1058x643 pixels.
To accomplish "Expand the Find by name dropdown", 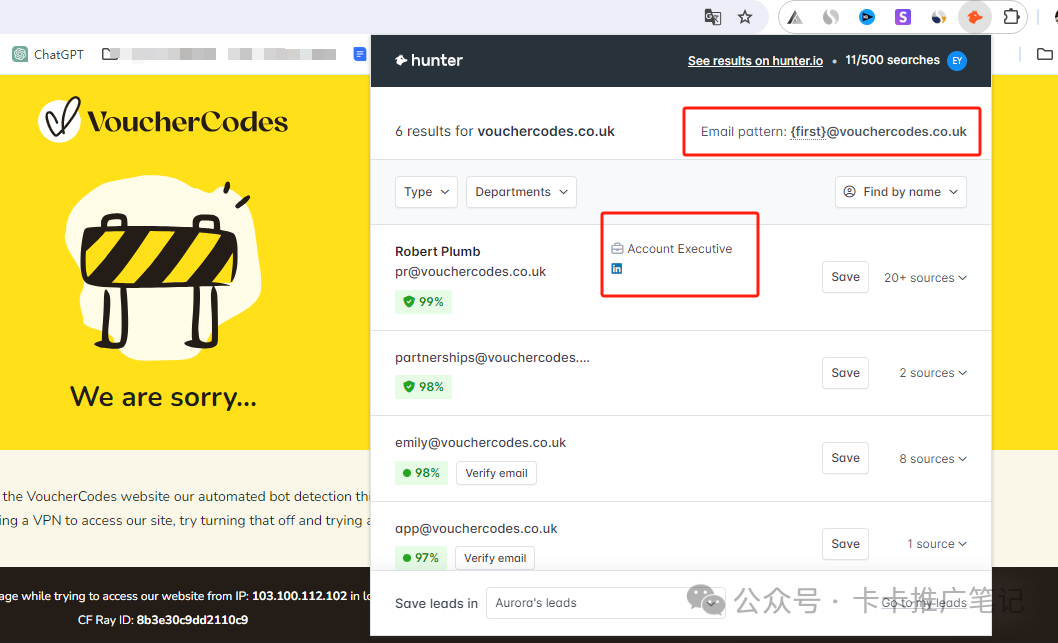I will 901,192.
